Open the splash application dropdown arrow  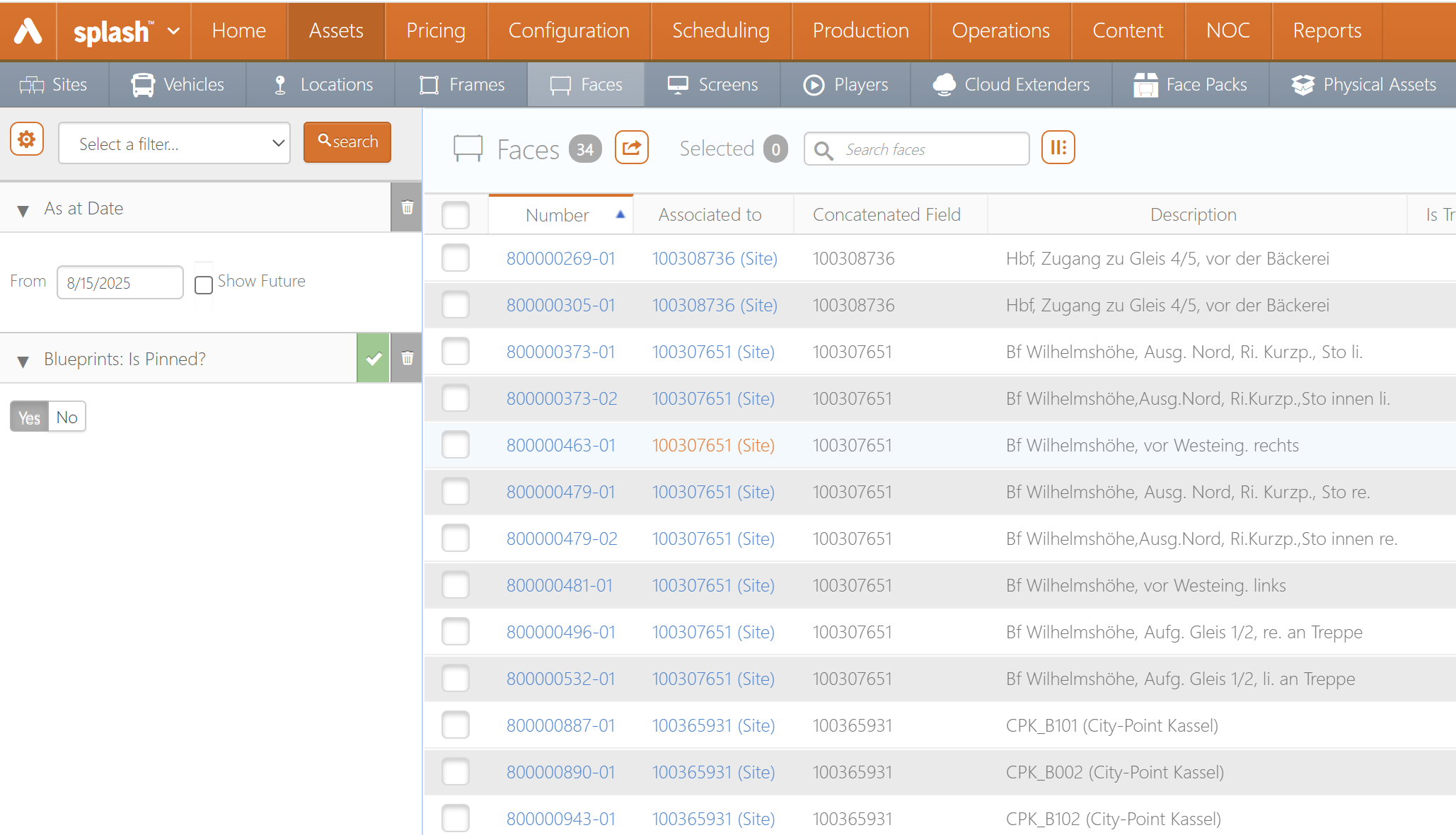[x=173, y=30]
